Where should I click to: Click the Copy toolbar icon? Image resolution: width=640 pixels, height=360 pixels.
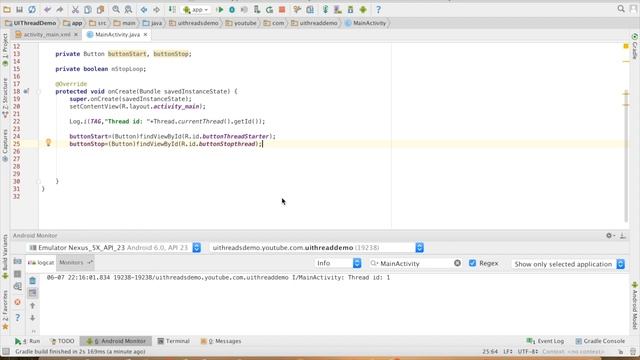88,9
